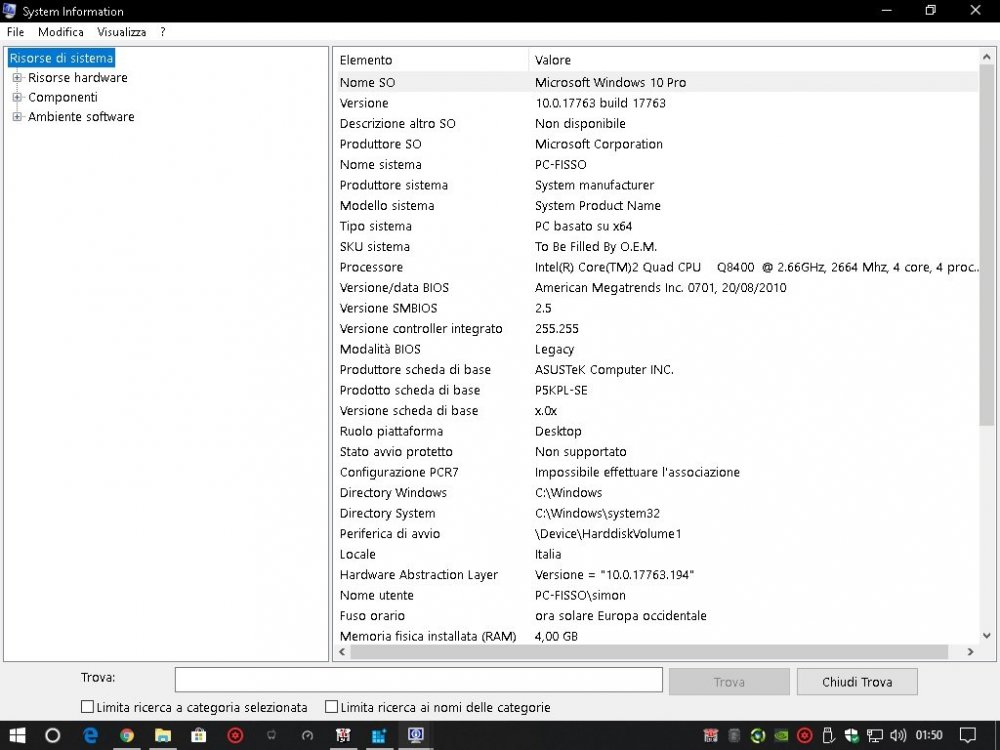Open the Windows Start menu

pos(17,735)
